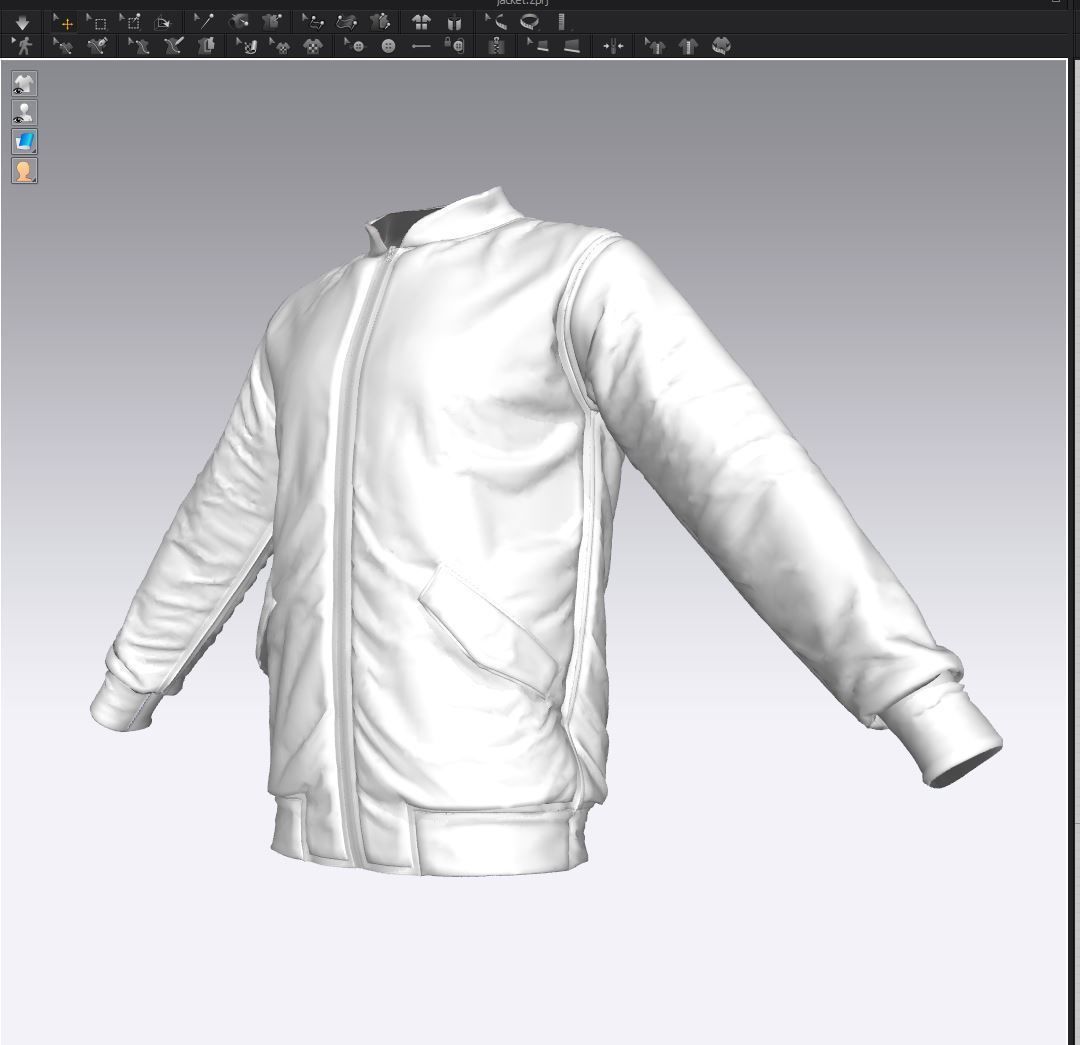Viewport: 1080px width, 1045px height.
Task: Open the blue fabric render style menu
Action: 24,142
